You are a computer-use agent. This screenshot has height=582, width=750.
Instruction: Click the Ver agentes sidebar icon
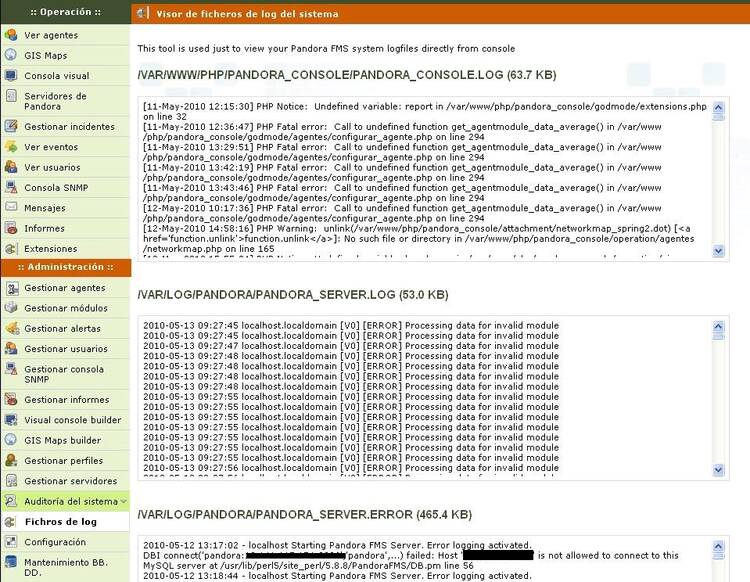point(11,35)
